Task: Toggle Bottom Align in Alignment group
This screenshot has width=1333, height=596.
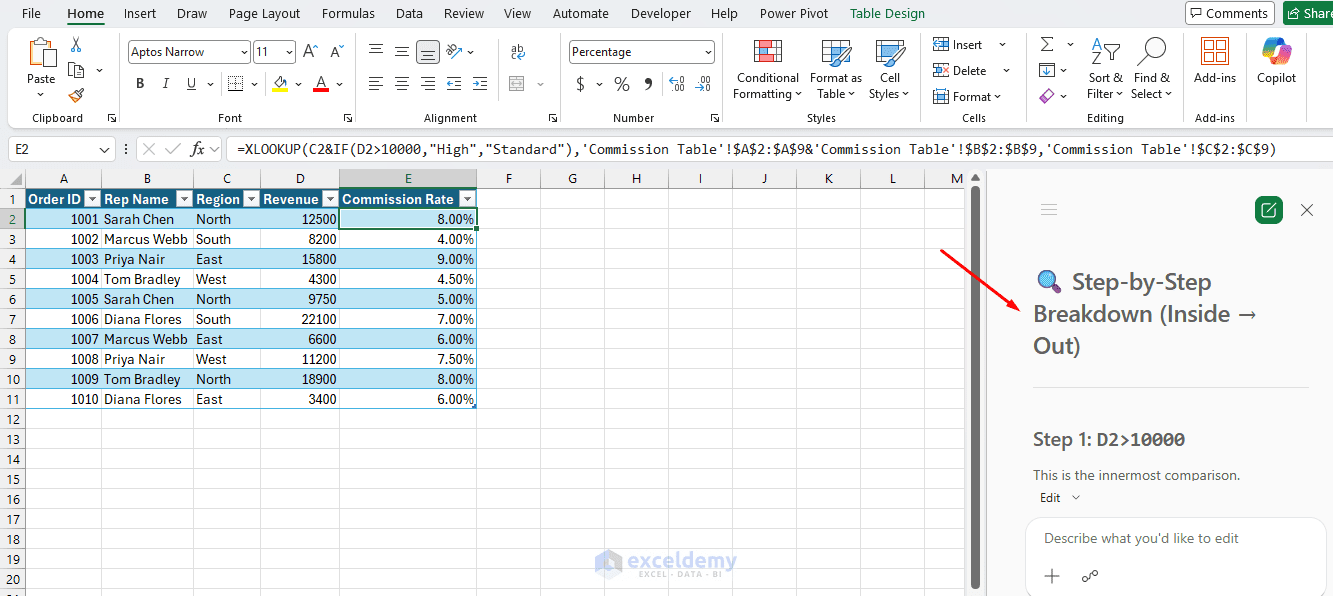Action: [428, 52]
